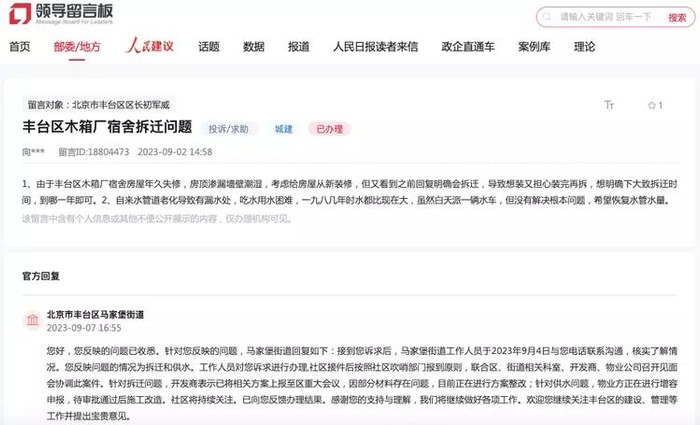Click the red 搜索 button

pyautogui.click(x=677, y=17)
